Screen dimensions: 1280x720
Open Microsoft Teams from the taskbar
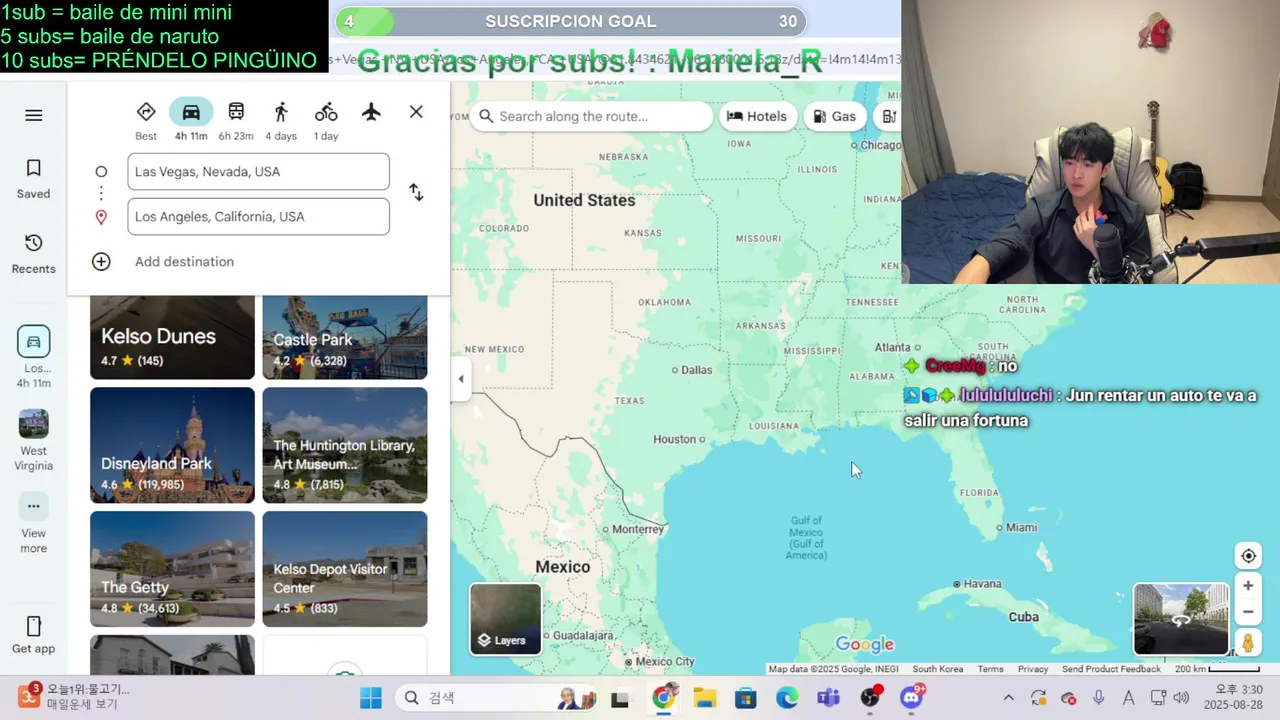point(828,698)
